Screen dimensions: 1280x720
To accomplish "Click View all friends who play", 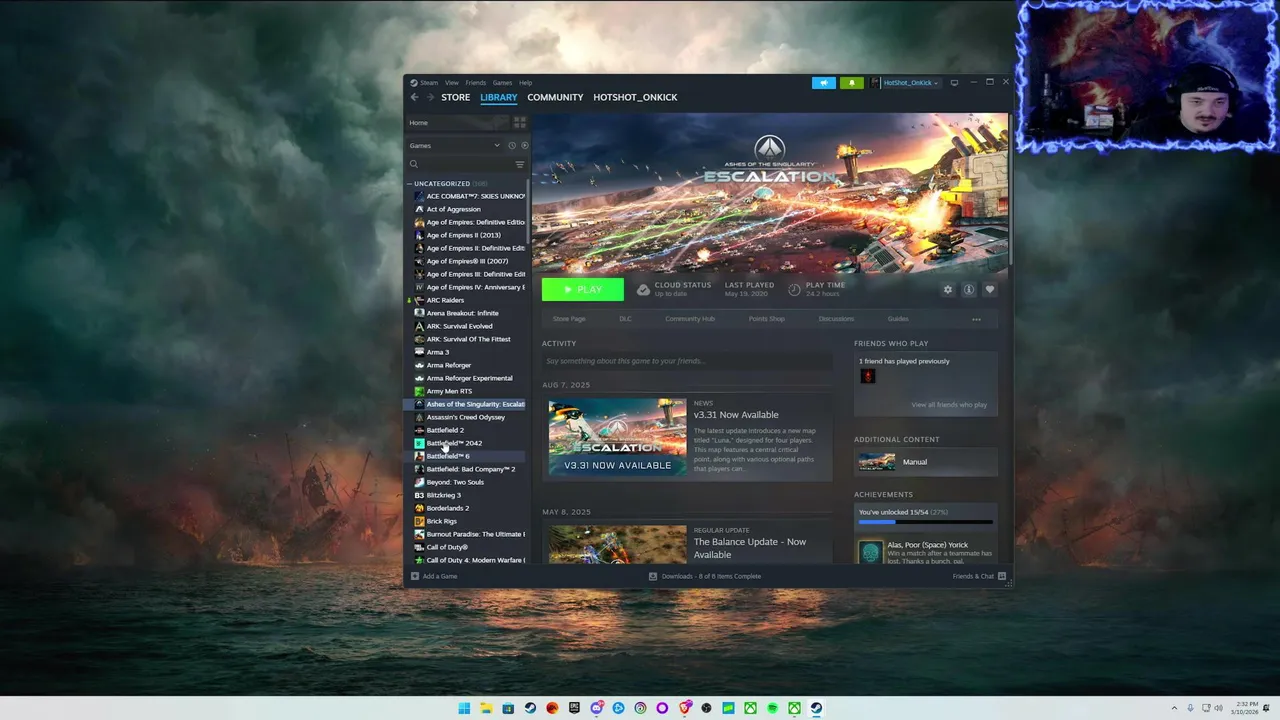I will 949,405.
